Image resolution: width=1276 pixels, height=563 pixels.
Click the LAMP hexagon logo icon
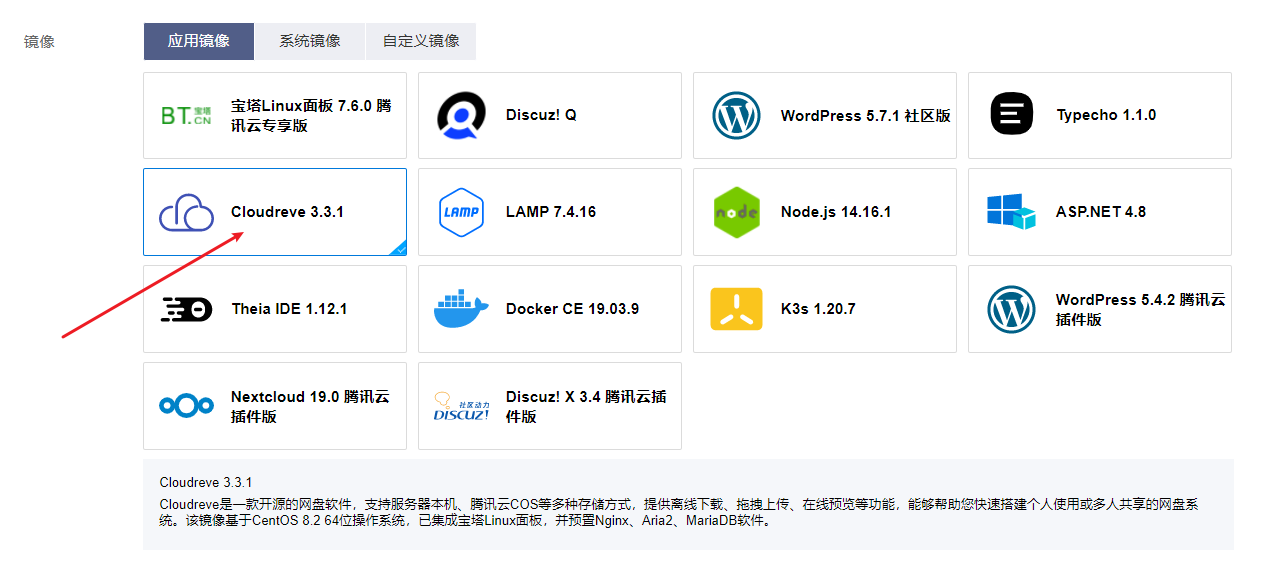coord(462,212)
